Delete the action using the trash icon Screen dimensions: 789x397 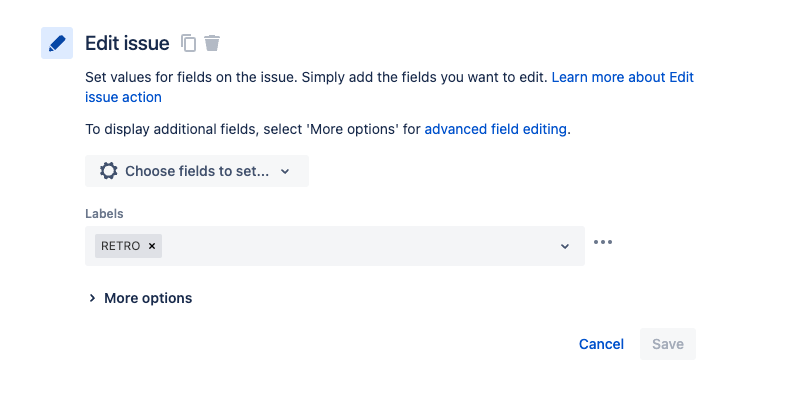212,43
